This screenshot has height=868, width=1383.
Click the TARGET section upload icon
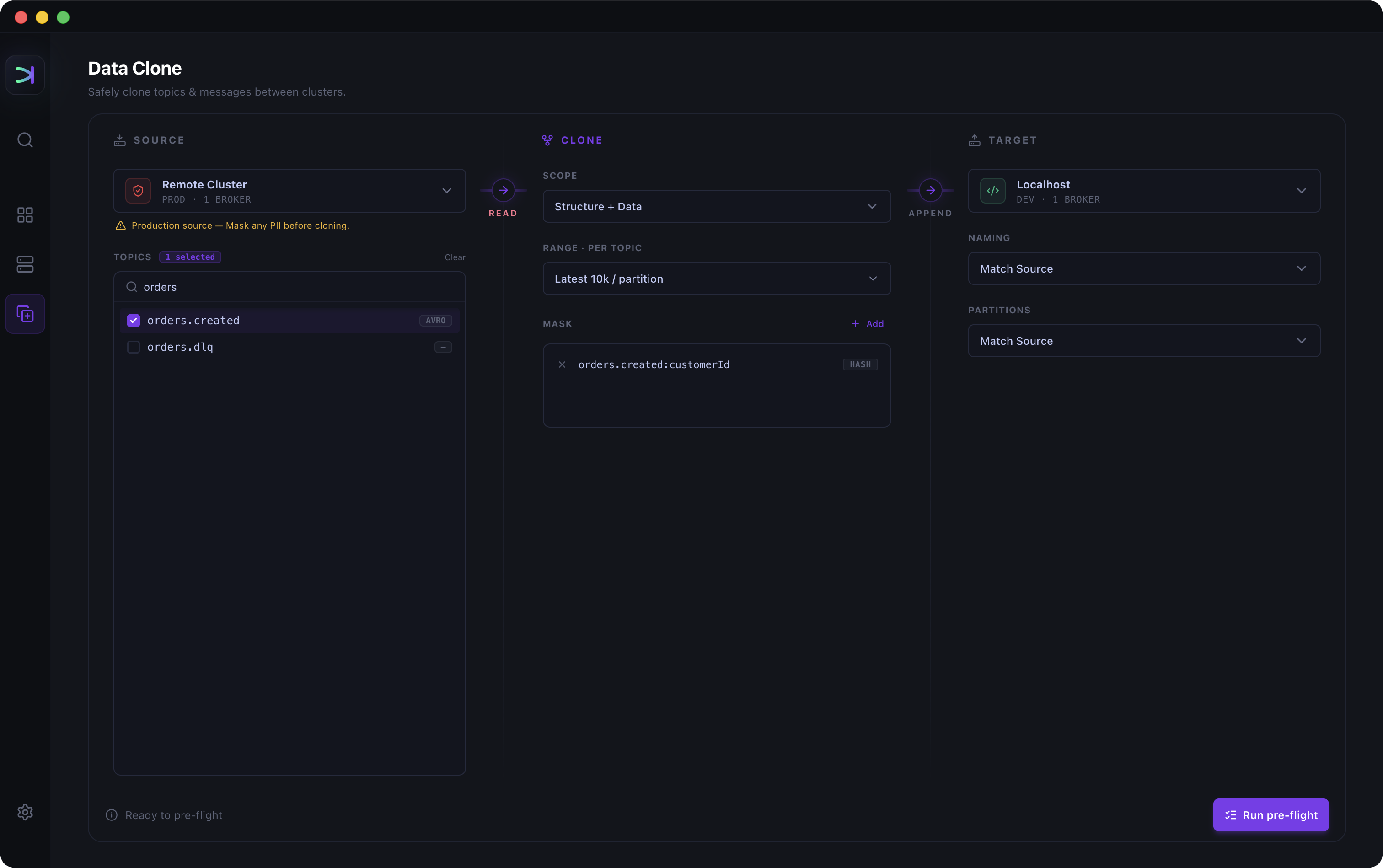click(974, 140)
